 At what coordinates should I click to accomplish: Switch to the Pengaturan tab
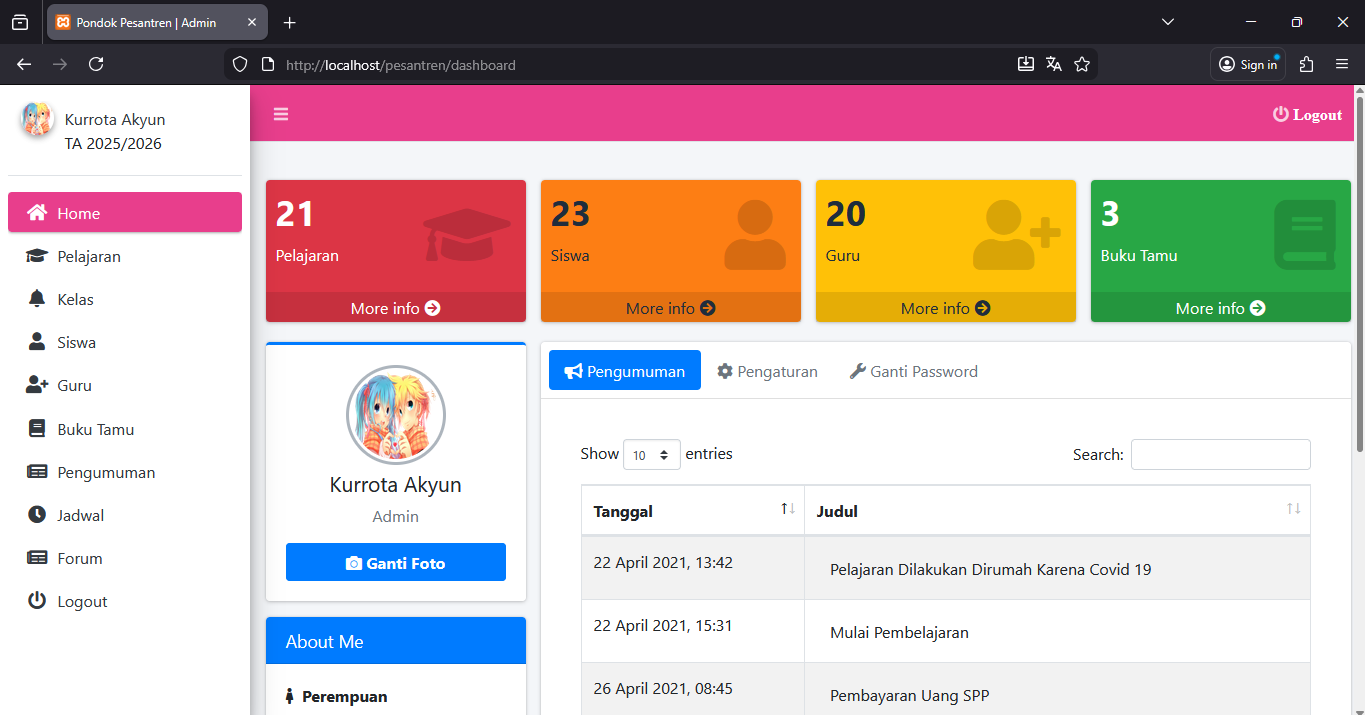click(x=767, y=371)
